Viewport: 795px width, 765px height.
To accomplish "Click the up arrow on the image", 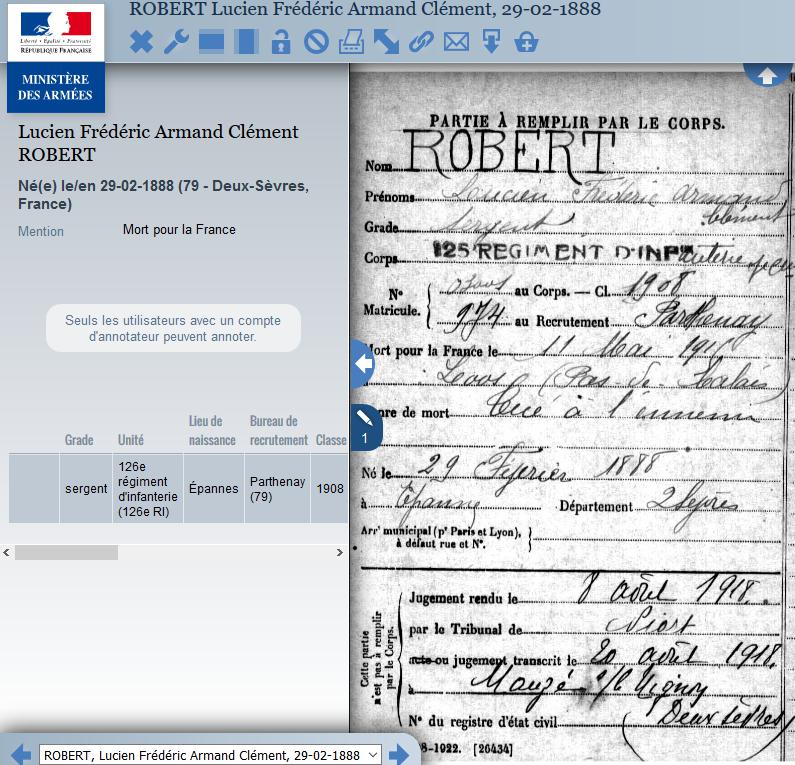I will coord(767,76).
